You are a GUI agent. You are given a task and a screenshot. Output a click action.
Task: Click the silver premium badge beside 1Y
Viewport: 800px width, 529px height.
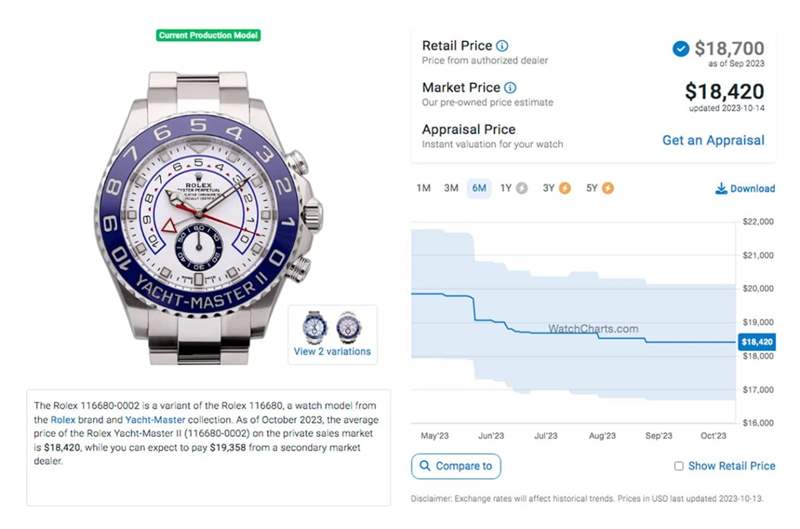(521, 188)
